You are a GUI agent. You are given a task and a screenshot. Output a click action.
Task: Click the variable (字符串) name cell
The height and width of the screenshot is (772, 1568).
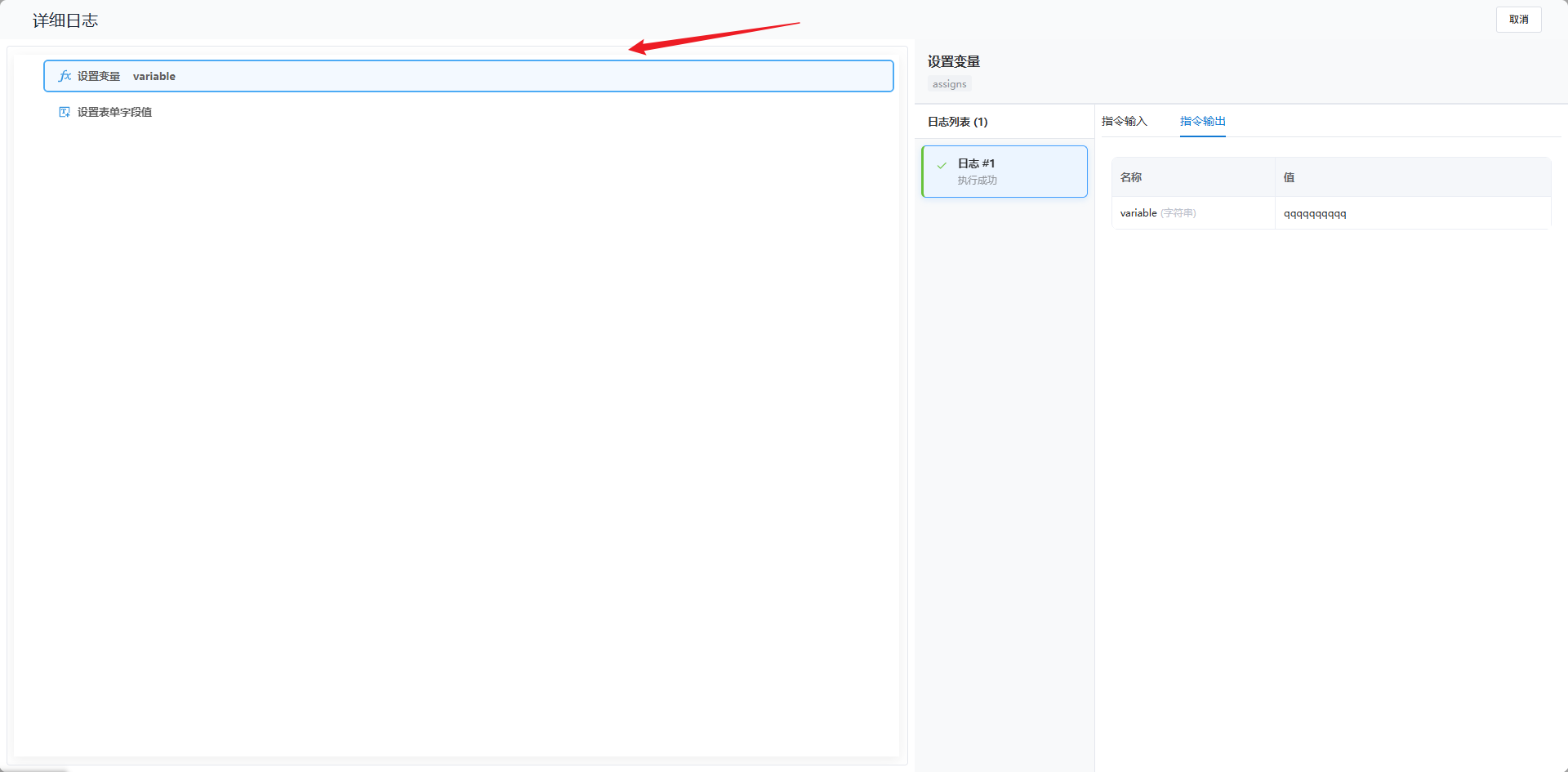pos(1157,213)
